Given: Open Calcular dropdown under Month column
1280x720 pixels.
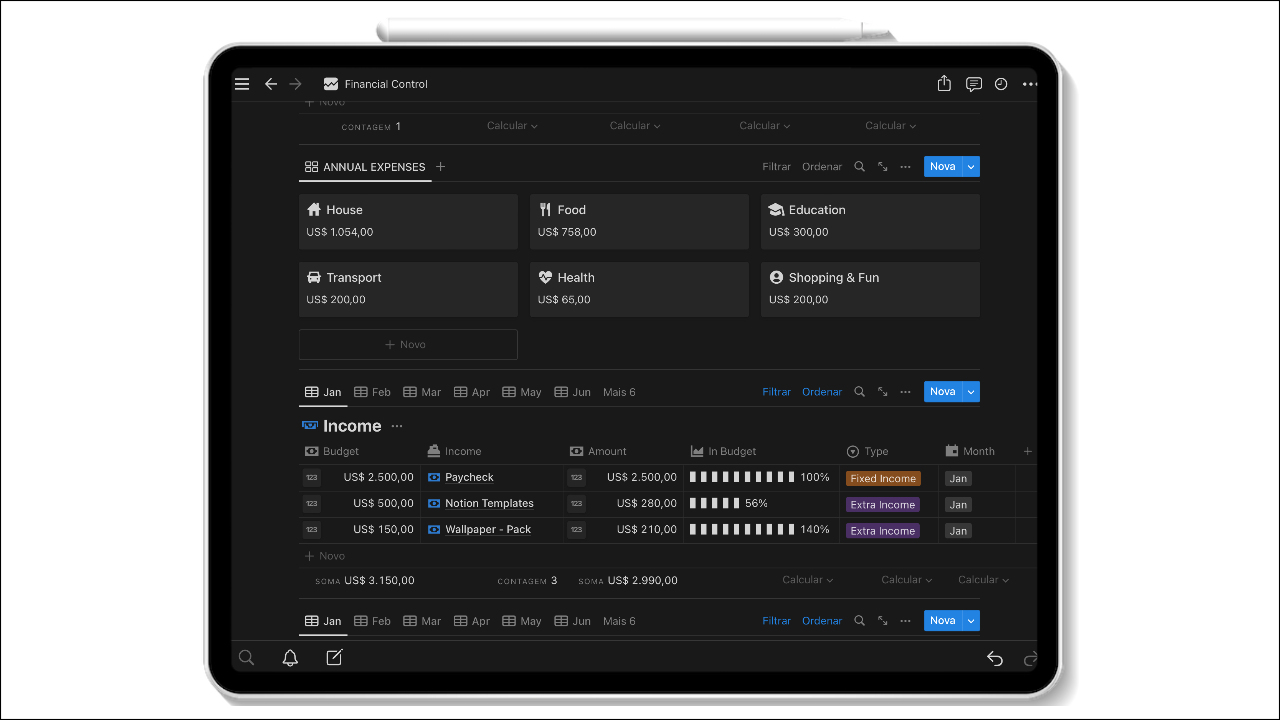Looking at the screenshot, I should click(984, 580).
